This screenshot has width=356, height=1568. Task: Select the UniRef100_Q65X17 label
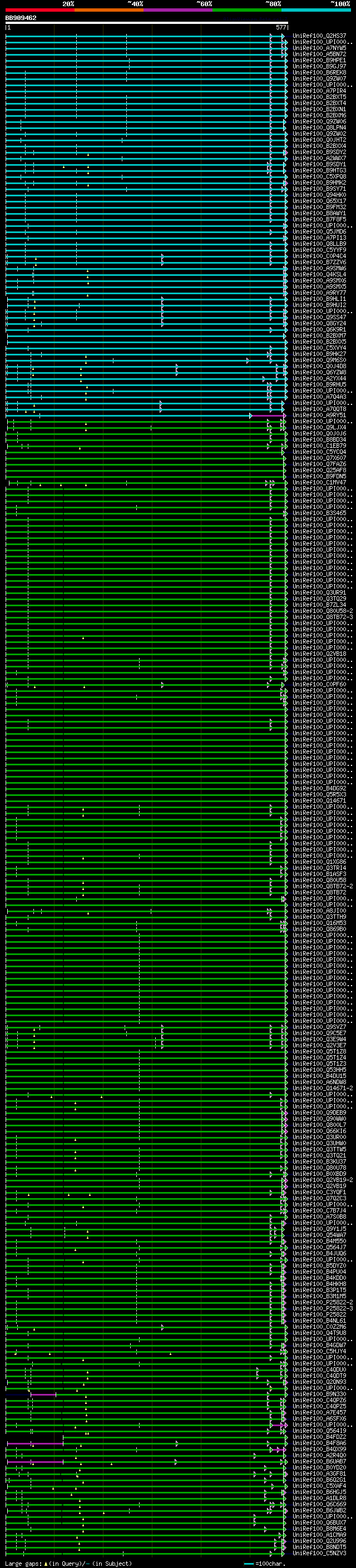pyautogui.click(x=319, y=201)
